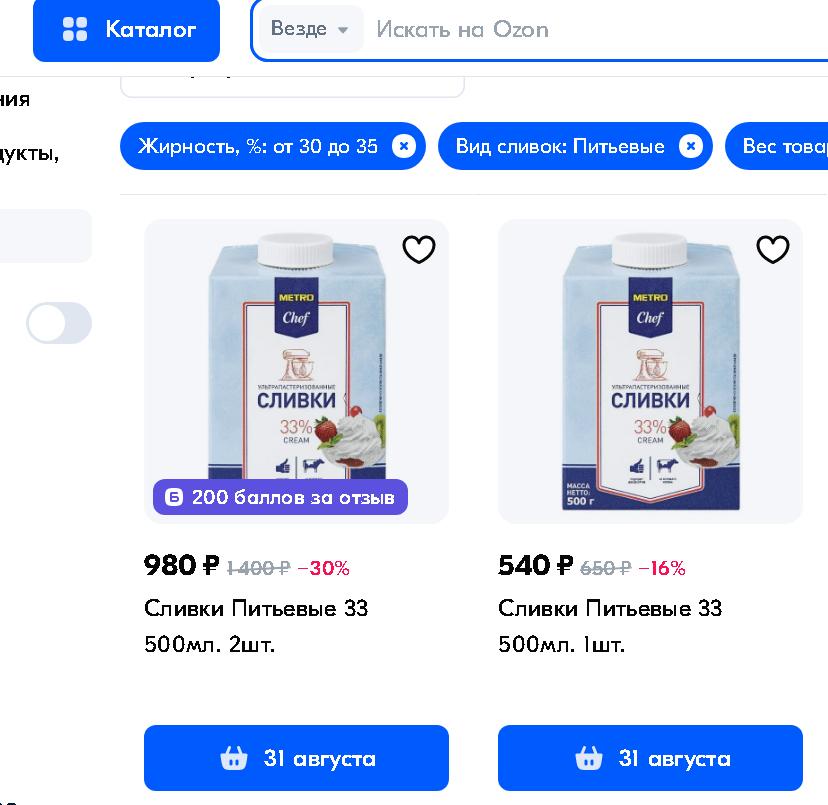Remove the Жирность 30–35 filter chip
The image size is (828, 805).
403,147
